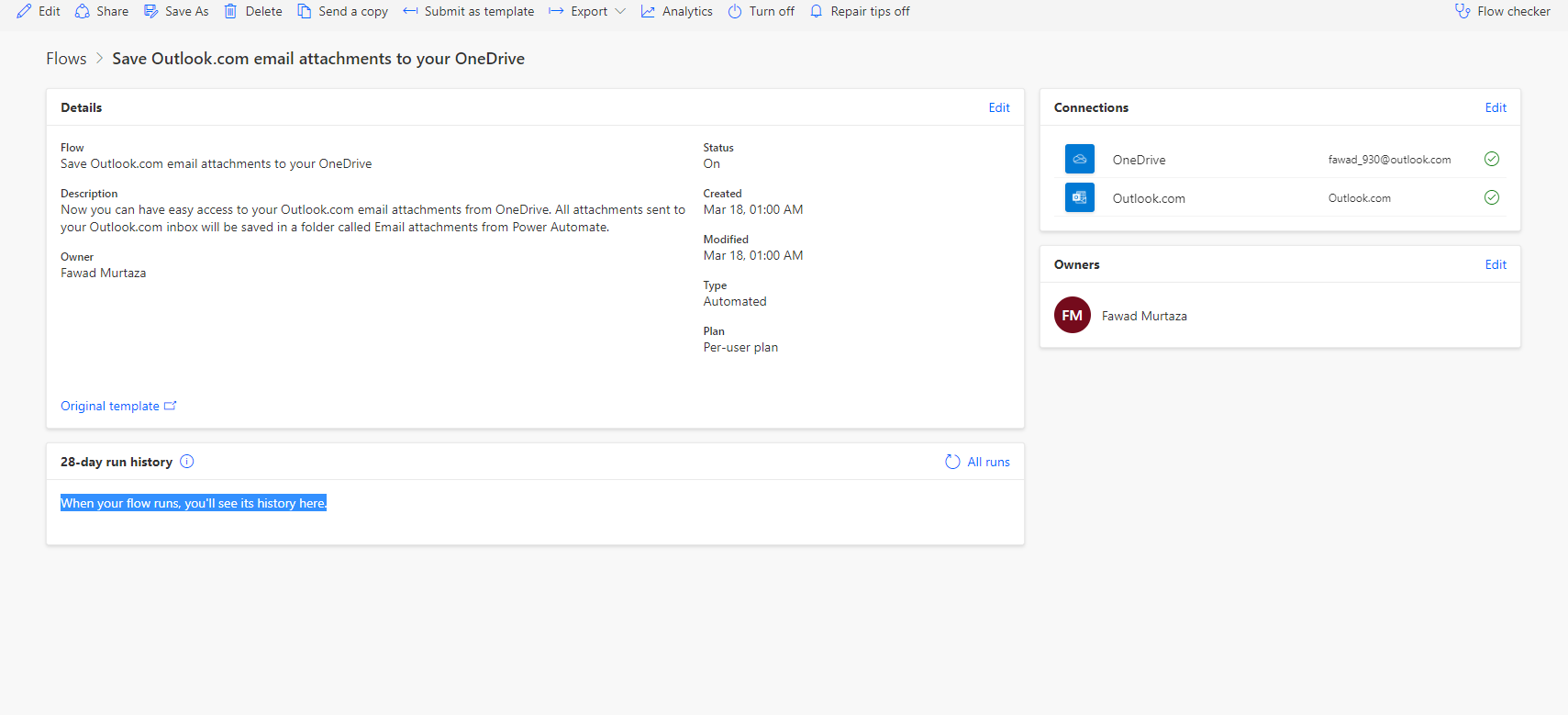Screen dimensions: 1568x715
Task: Click the FM owner avatar
Action: (1073, 315)
